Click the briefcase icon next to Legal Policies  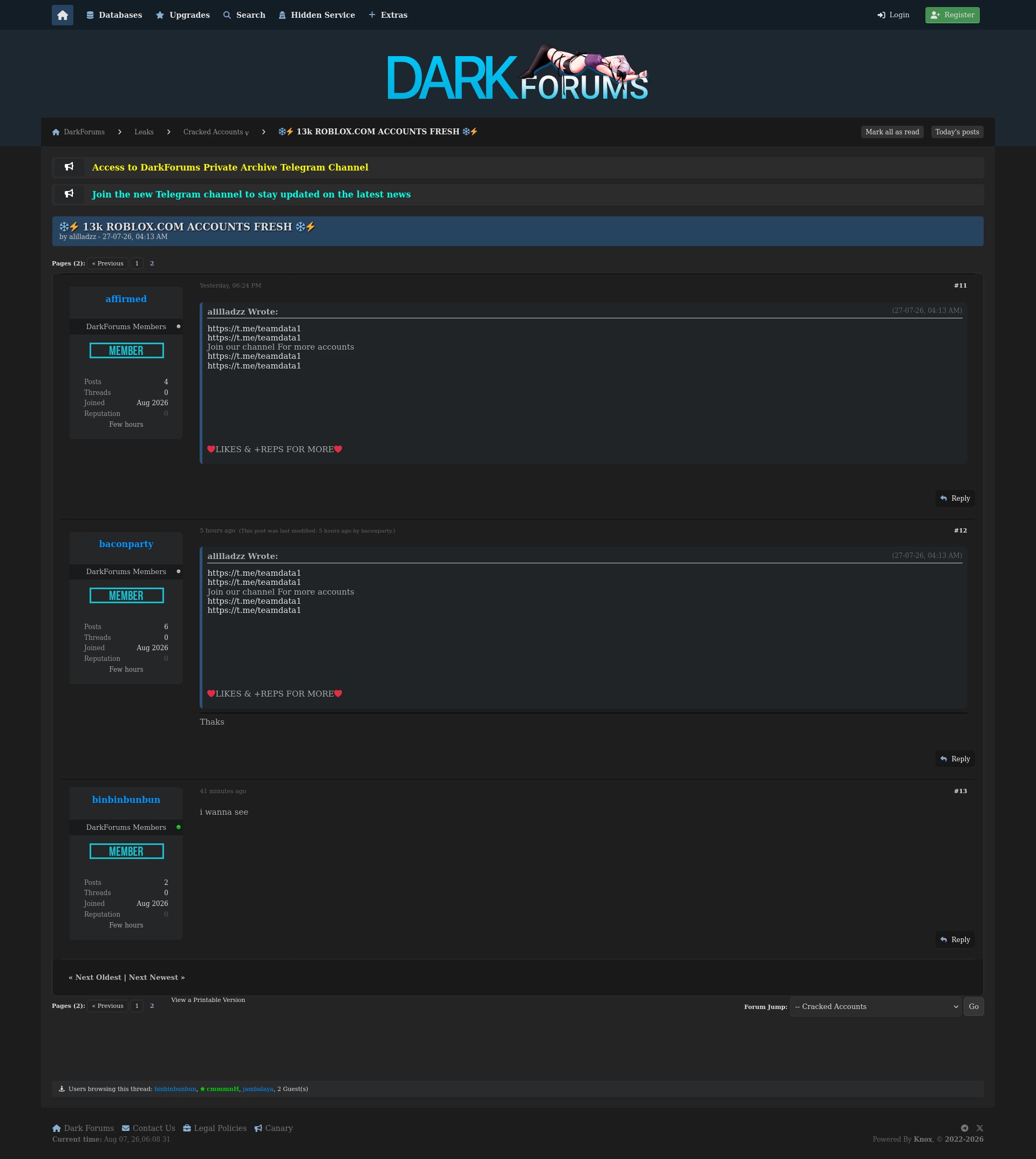point(187,1128)
